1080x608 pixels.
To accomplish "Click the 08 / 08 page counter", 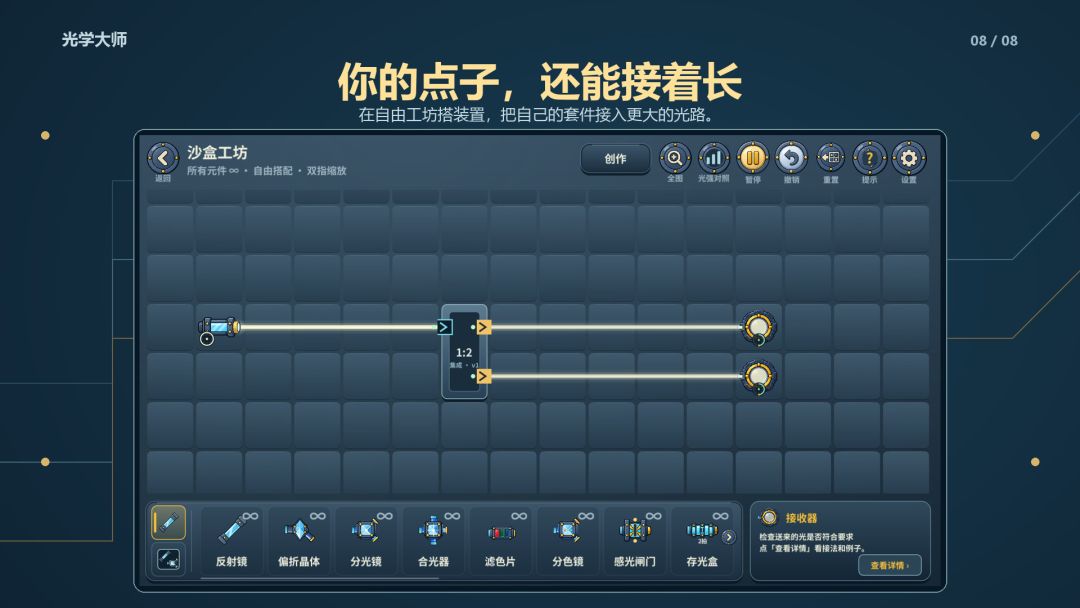I will 994,41.
